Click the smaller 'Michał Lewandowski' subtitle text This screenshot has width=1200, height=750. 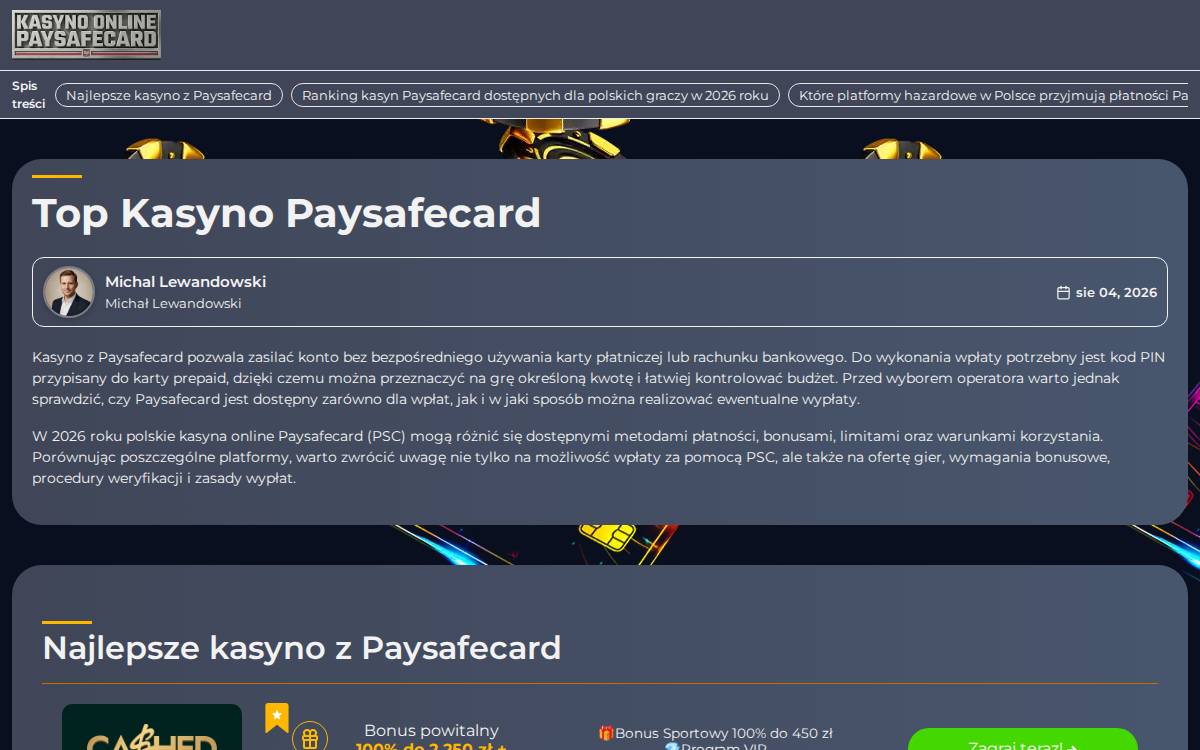click(173, 303)
